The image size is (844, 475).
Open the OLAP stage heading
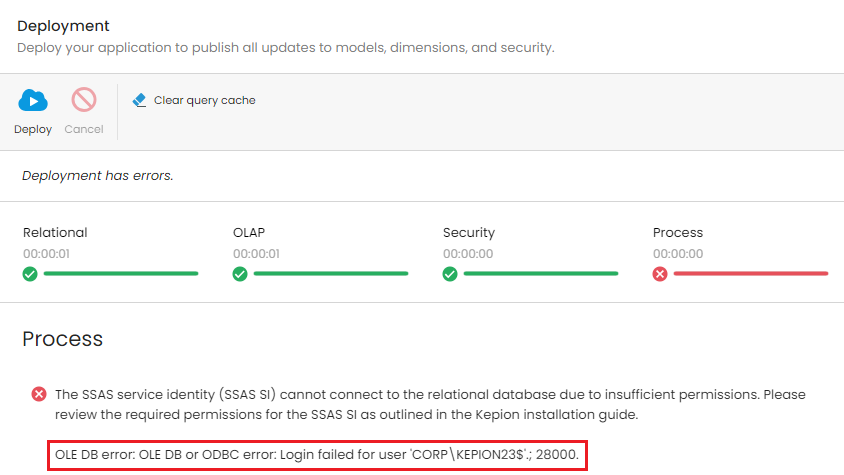click(249, 233)
